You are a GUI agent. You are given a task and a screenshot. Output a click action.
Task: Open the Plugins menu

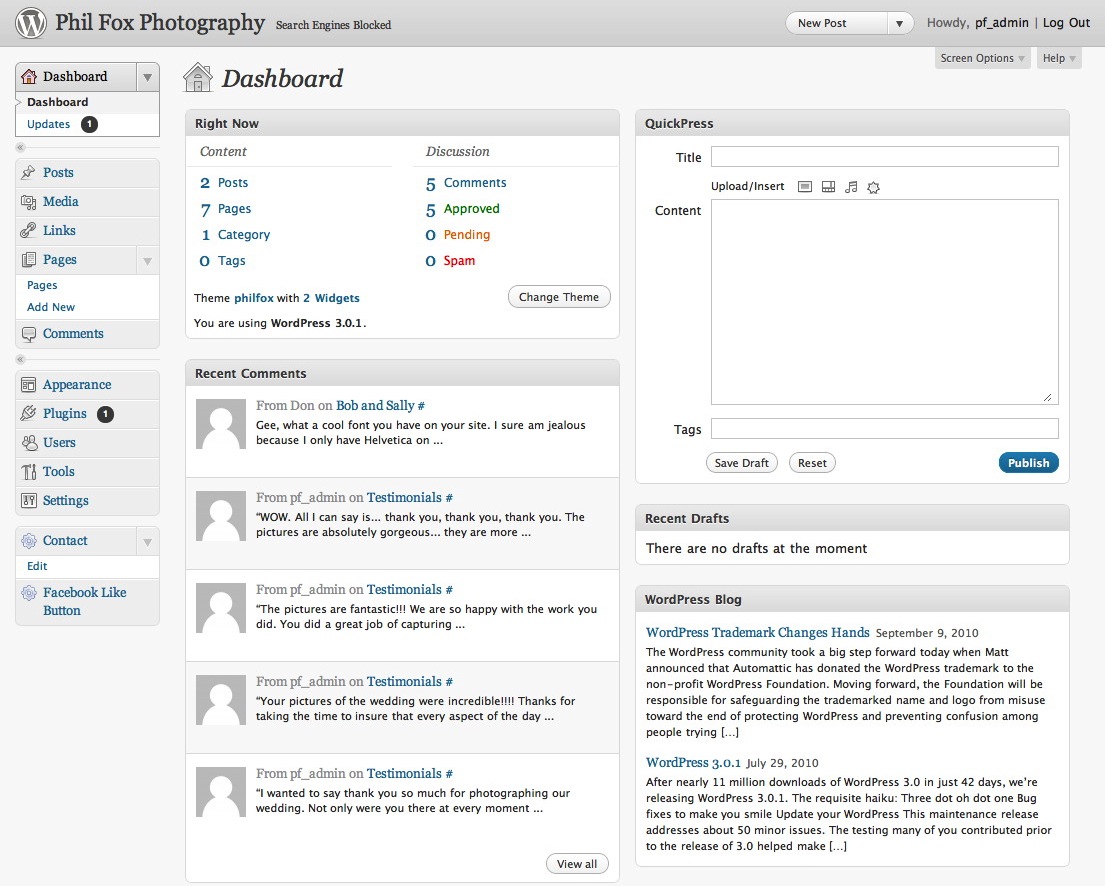65,414
